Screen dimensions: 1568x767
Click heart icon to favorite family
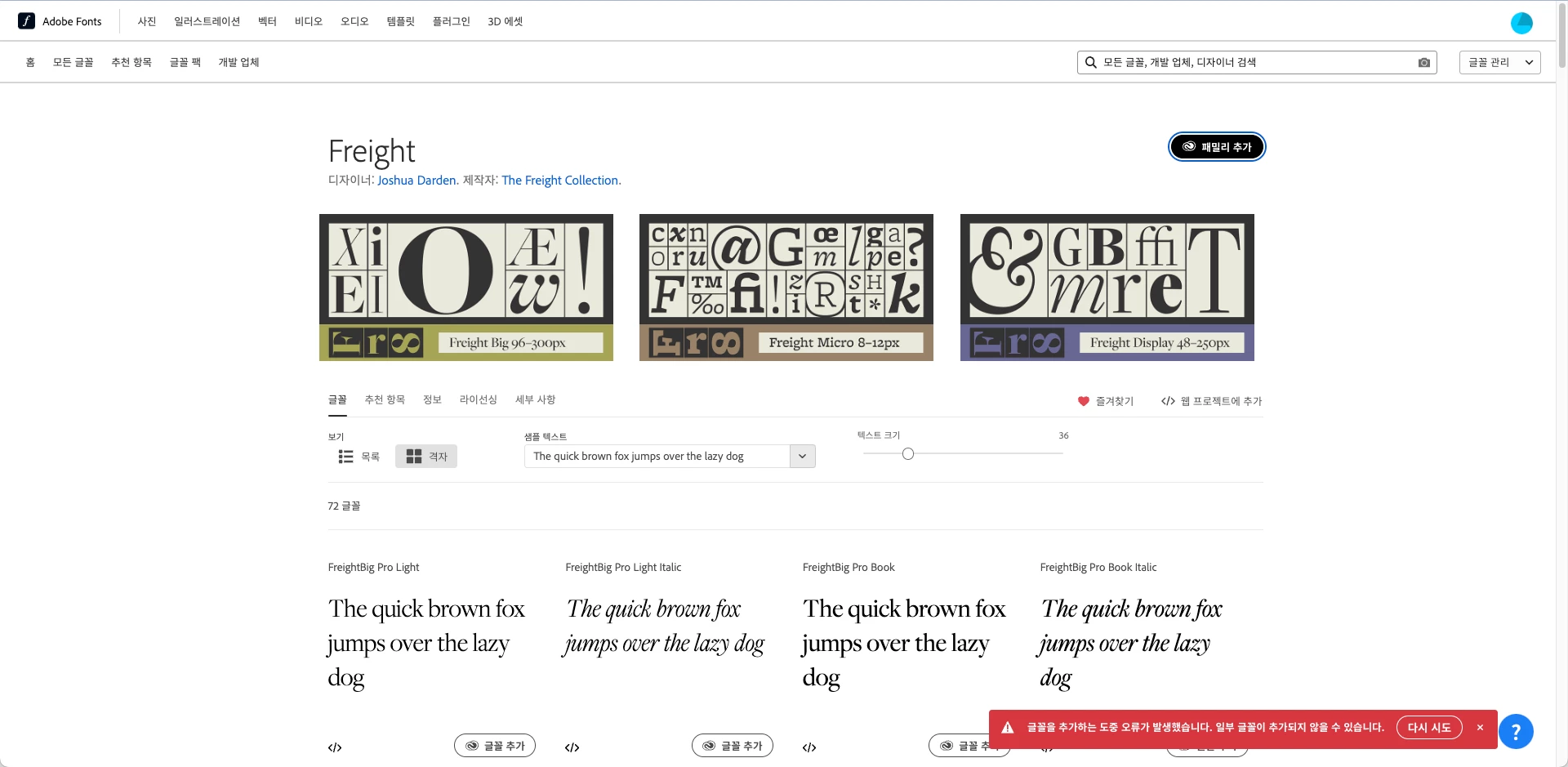click(x=1084, y=401)
